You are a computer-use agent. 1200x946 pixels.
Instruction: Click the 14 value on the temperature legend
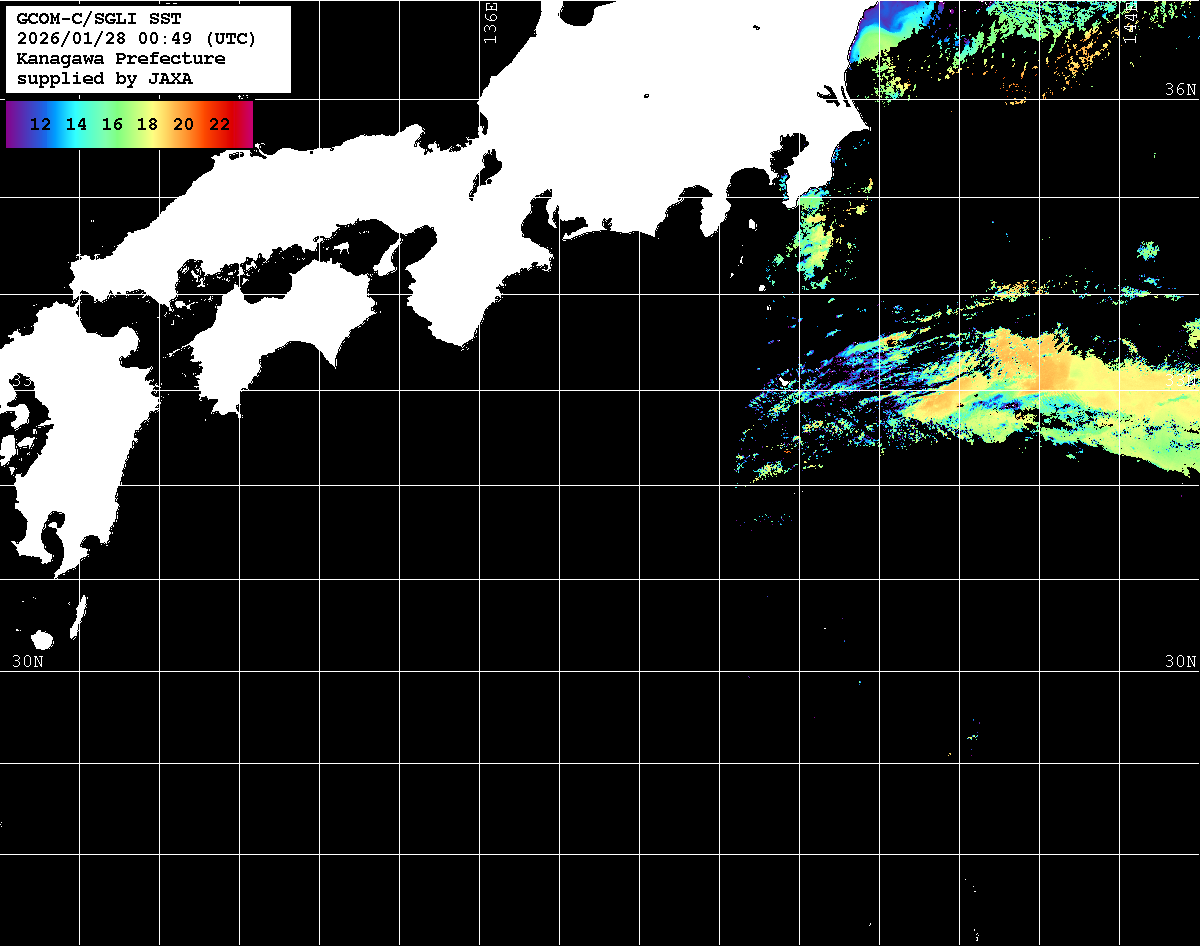point(76,125)
